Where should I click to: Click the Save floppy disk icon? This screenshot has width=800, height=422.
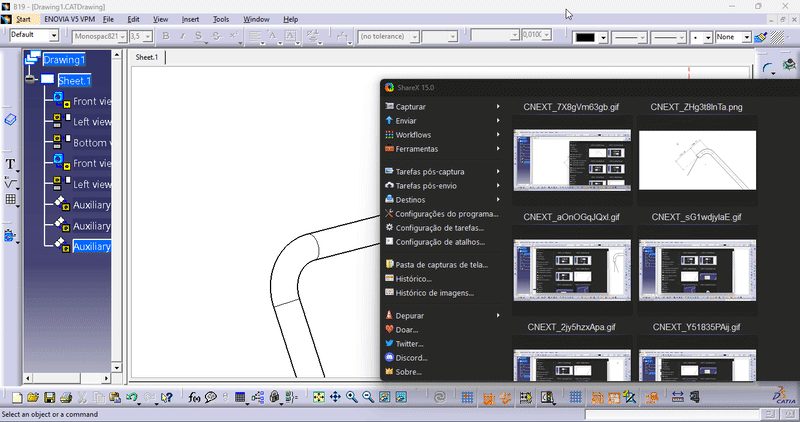[x=49, y=398]
